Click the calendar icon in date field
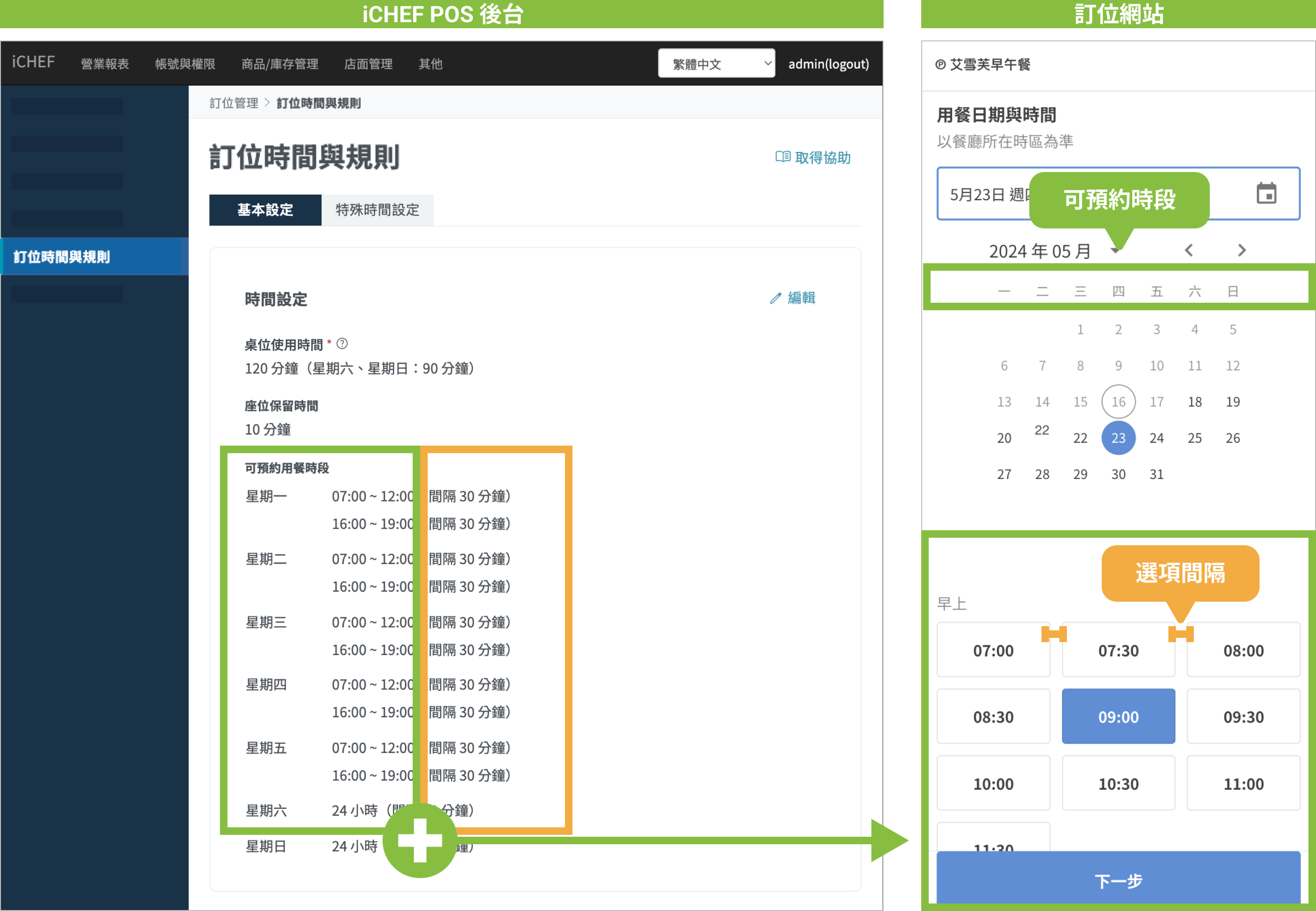Viewport: 1316px width, 911px height. pyautogui.click(x=1266, y=194)
